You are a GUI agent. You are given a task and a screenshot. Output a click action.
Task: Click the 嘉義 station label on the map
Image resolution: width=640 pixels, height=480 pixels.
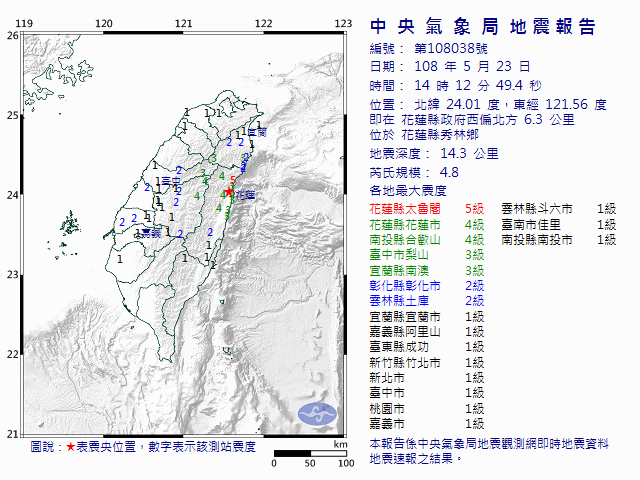[150, 231]
